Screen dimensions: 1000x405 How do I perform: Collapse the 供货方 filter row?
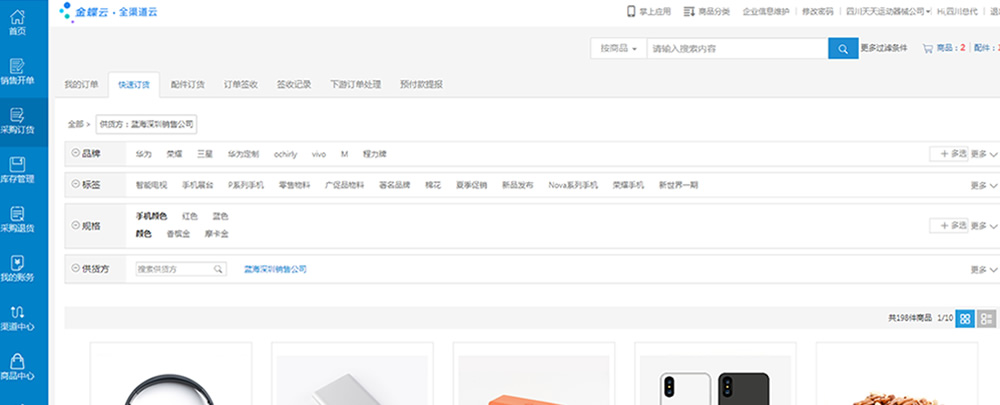[x=76, y=269]
